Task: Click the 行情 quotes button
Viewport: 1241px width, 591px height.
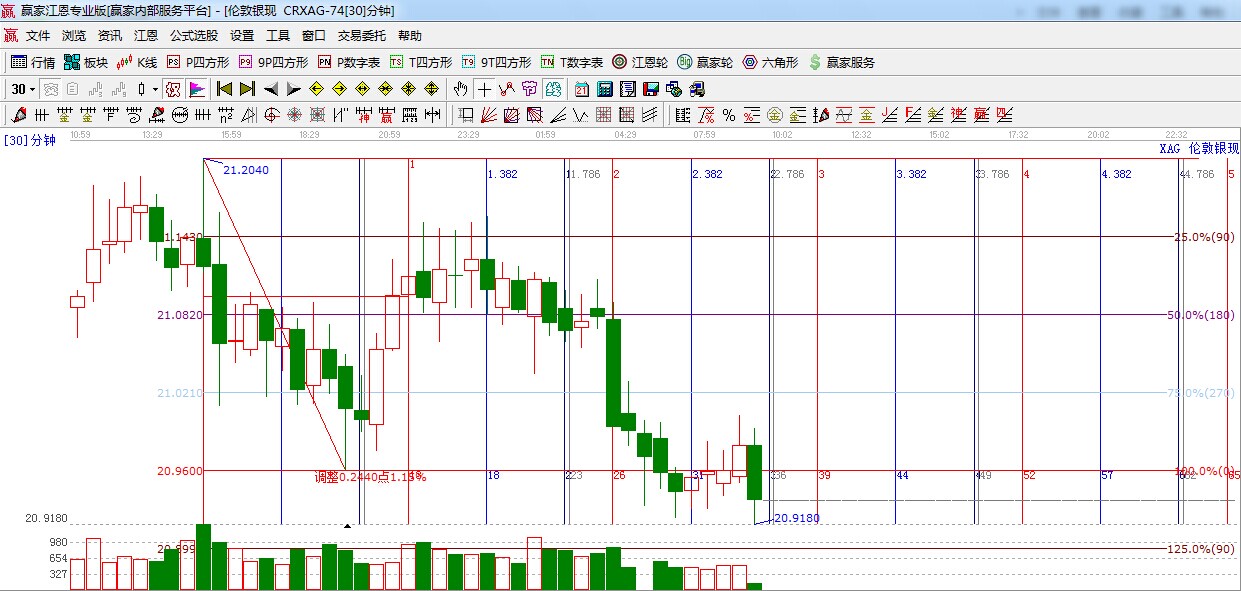Action: point(33,62)
